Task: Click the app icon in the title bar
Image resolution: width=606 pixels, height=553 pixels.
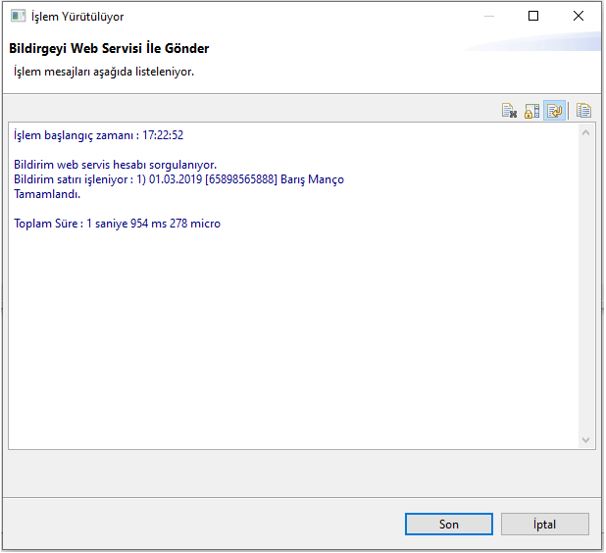Action: pyautogui.click(x=17, y=17)
